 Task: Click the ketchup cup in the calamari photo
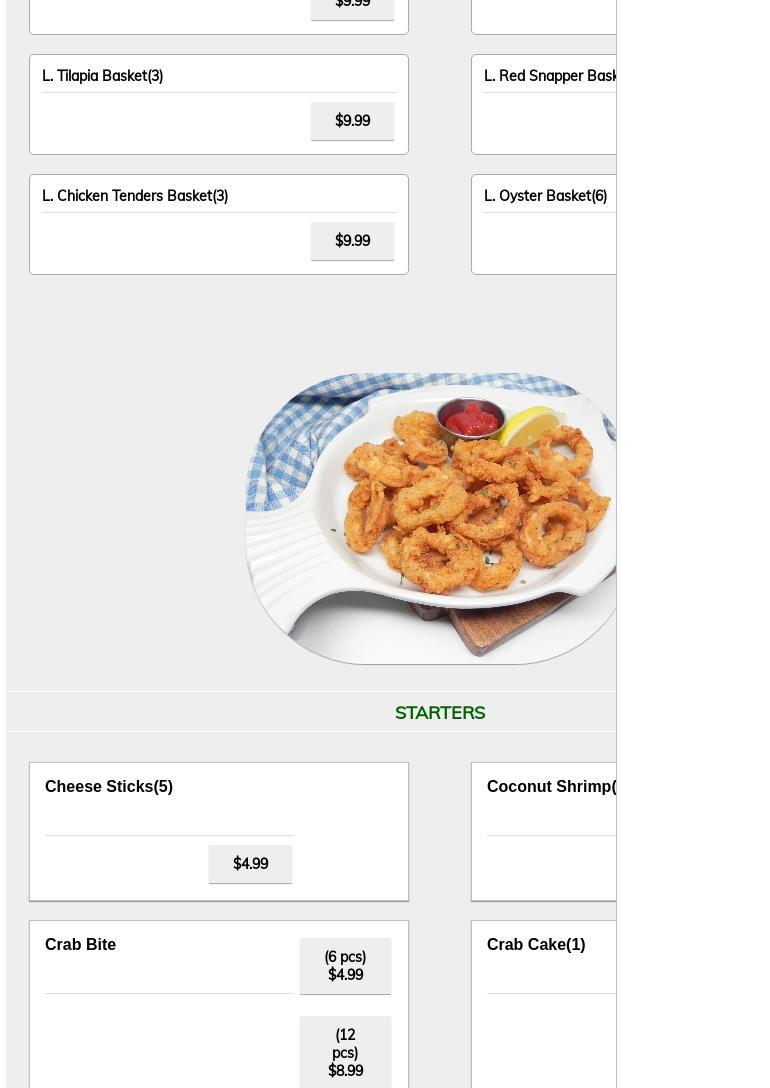(x=472, y=419)
